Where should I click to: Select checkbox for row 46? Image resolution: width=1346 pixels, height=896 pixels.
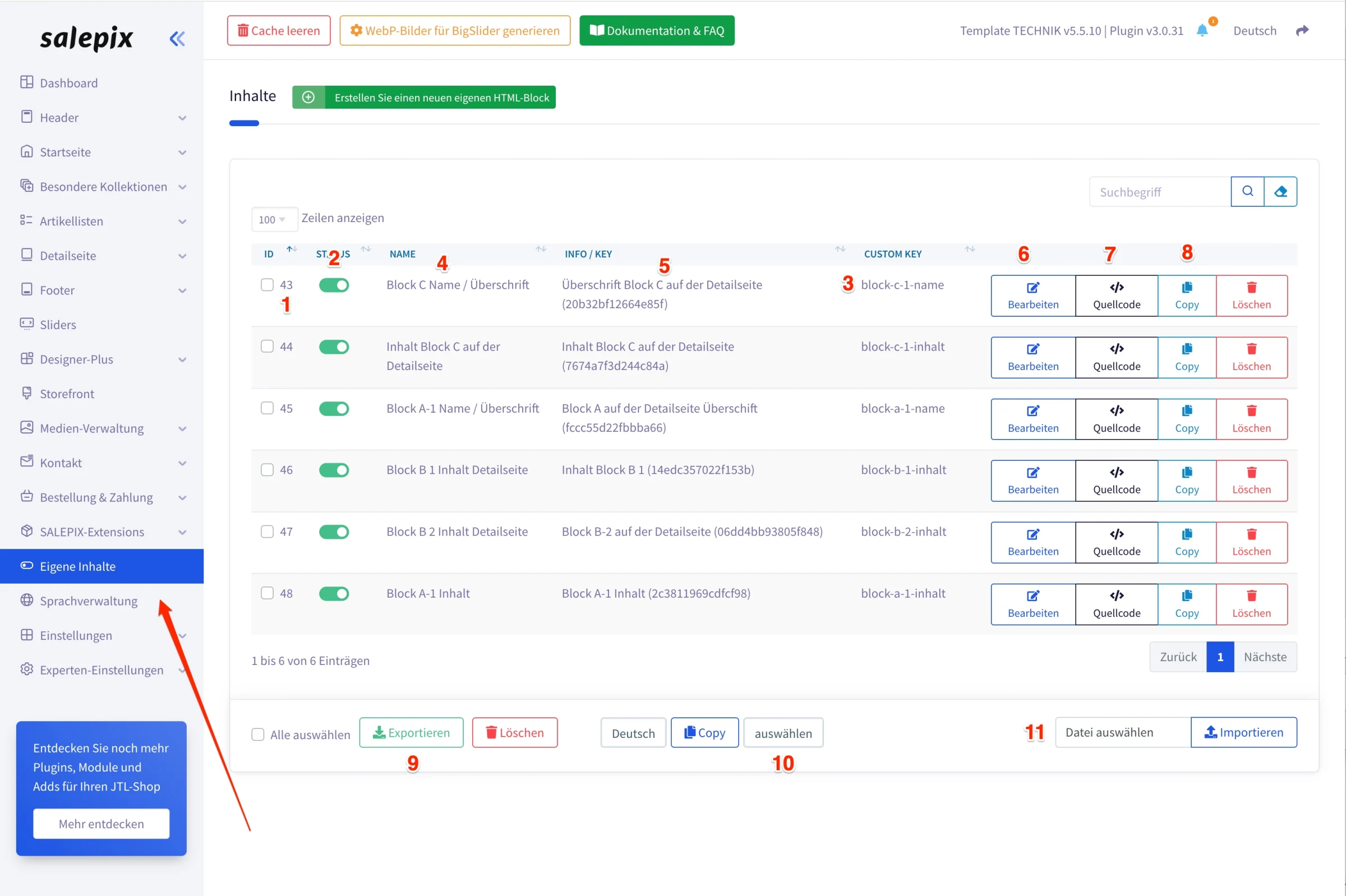point(267,470)
